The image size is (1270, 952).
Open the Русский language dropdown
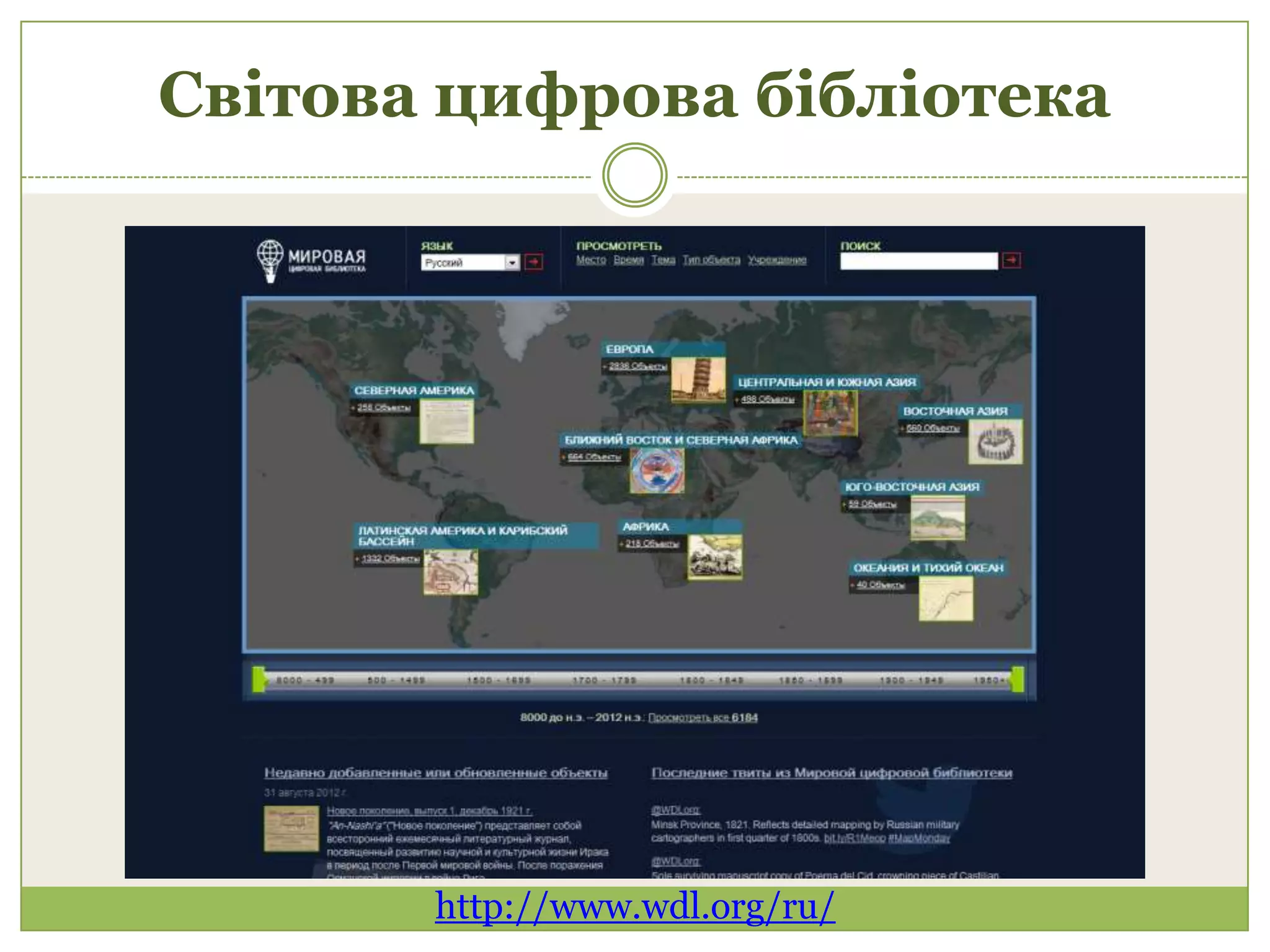(x=470, y=263)
